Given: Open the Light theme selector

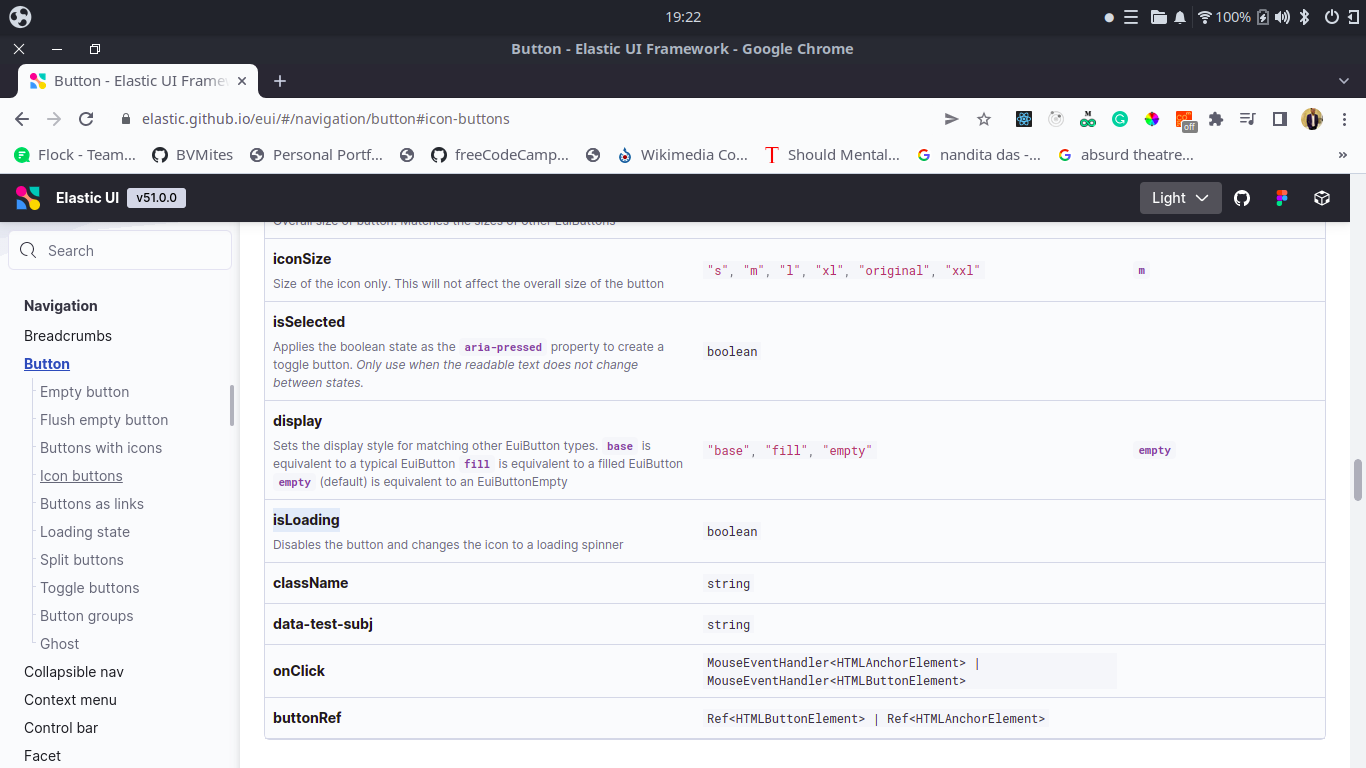Looking at the screenshot, I should [x=1180, y=198].
